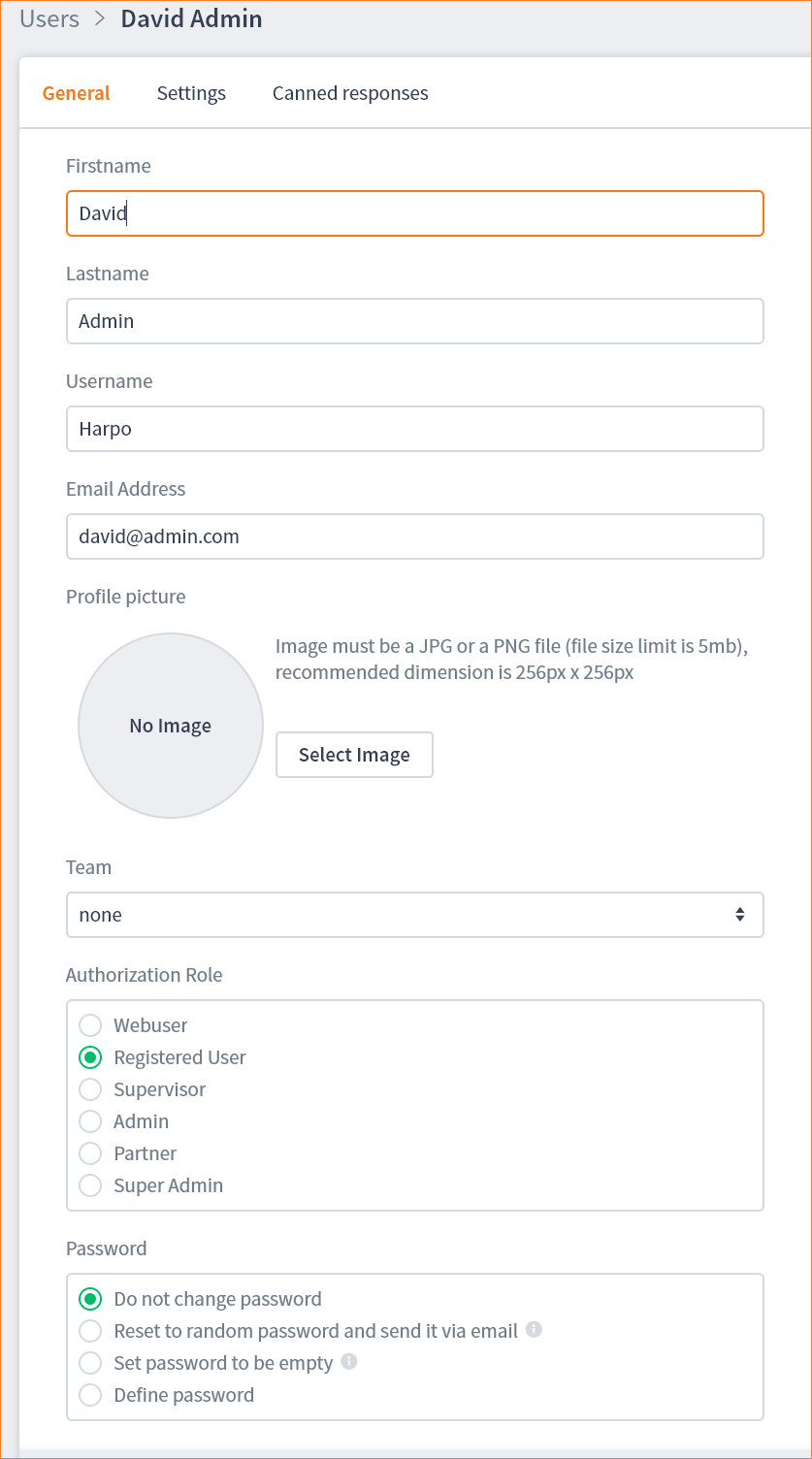Choose the Admin authorization role

[x=90, y=1121]
